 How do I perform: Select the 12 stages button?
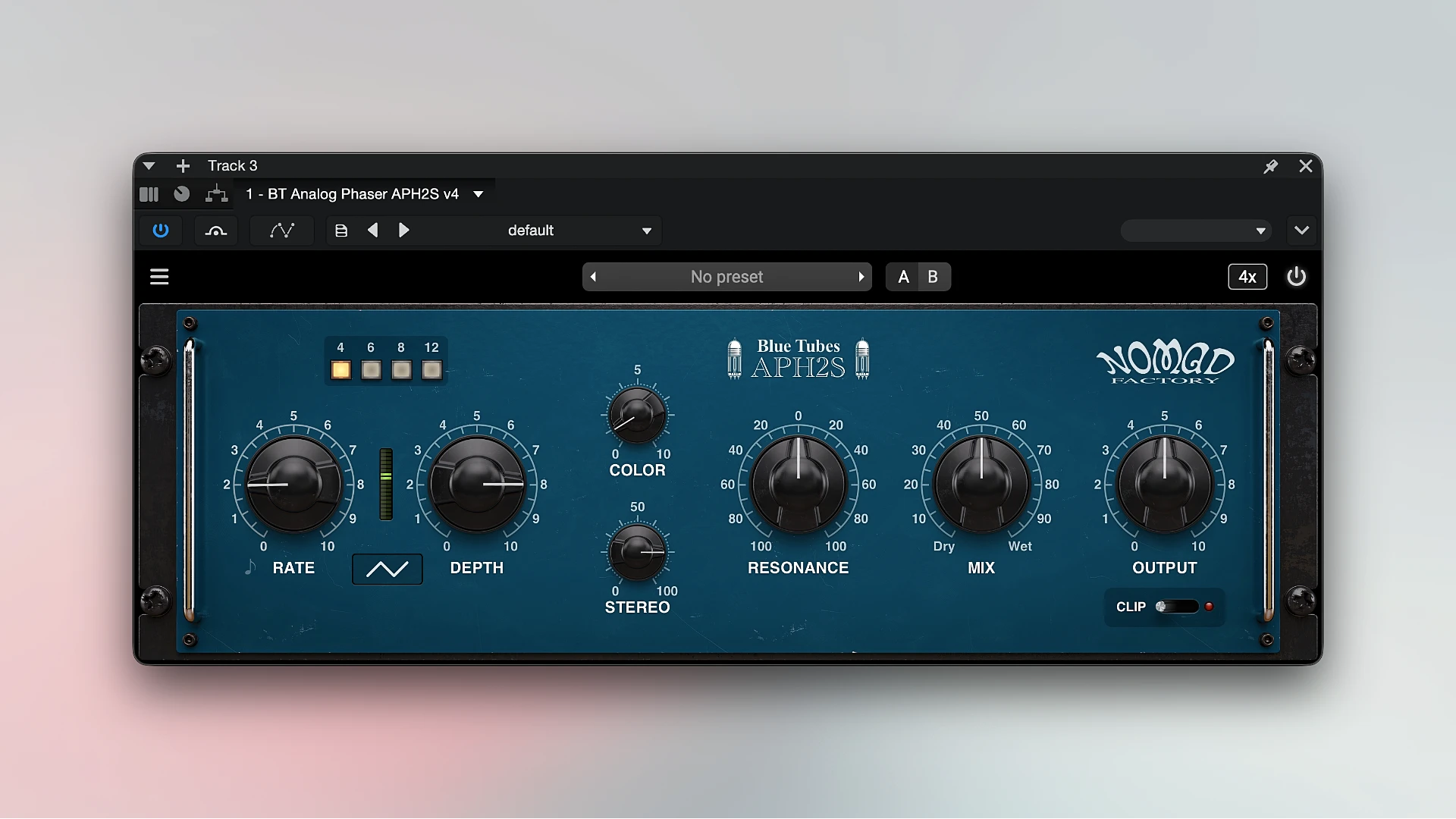[x=432, y=370]
